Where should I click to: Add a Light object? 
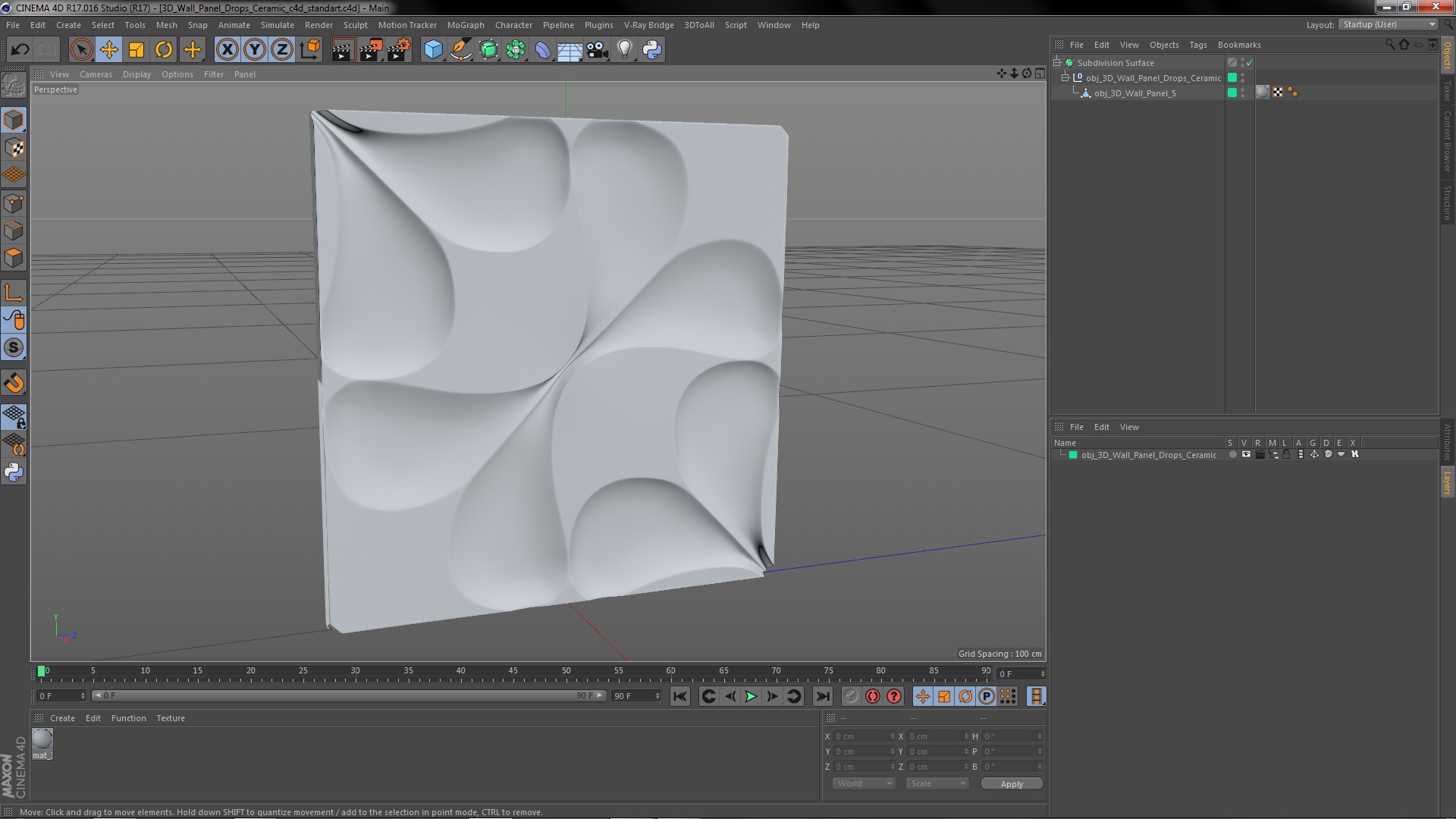625,50
